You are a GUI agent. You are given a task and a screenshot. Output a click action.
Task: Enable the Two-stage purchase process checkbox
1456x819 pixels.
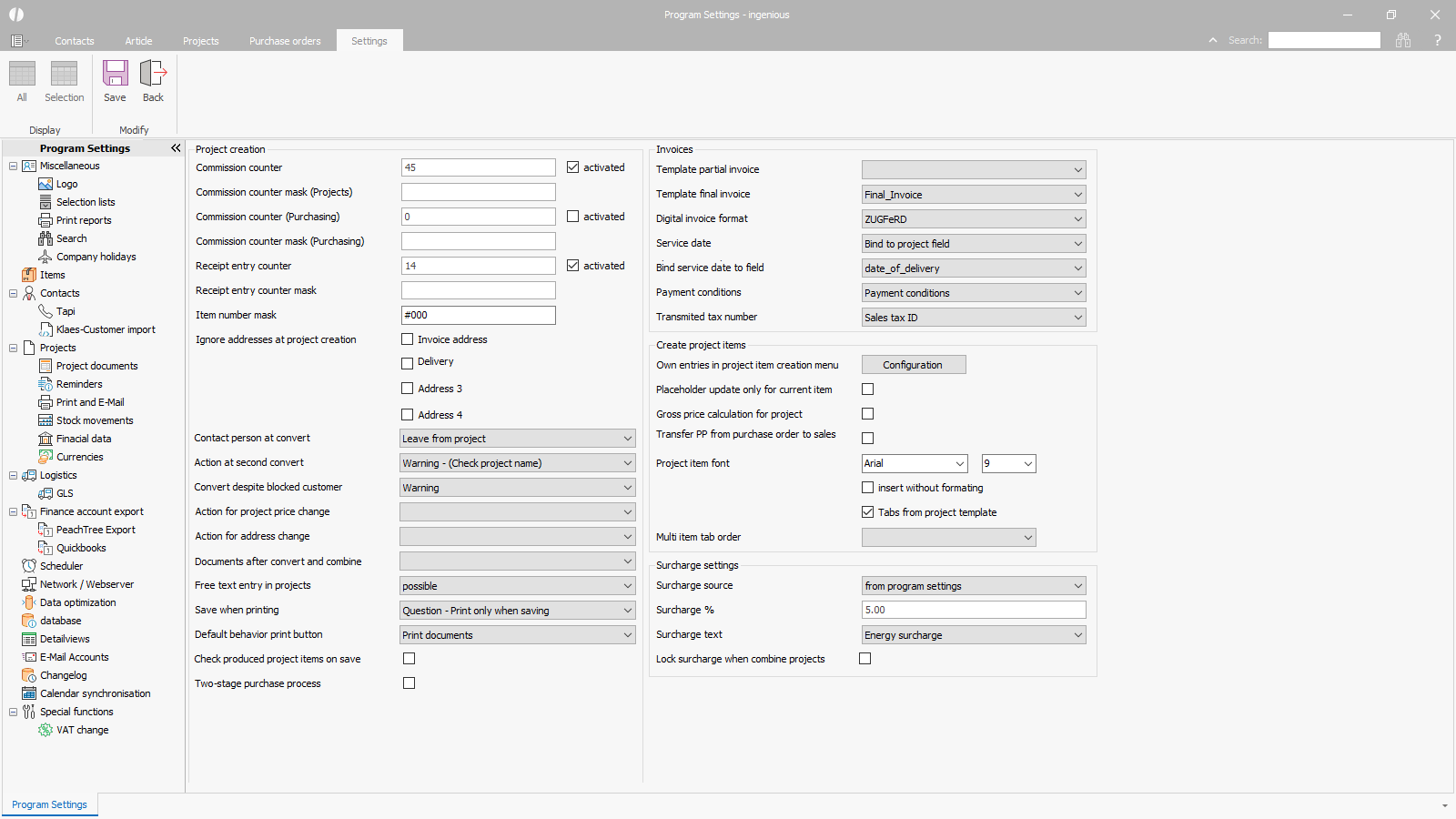click(409, 683)
